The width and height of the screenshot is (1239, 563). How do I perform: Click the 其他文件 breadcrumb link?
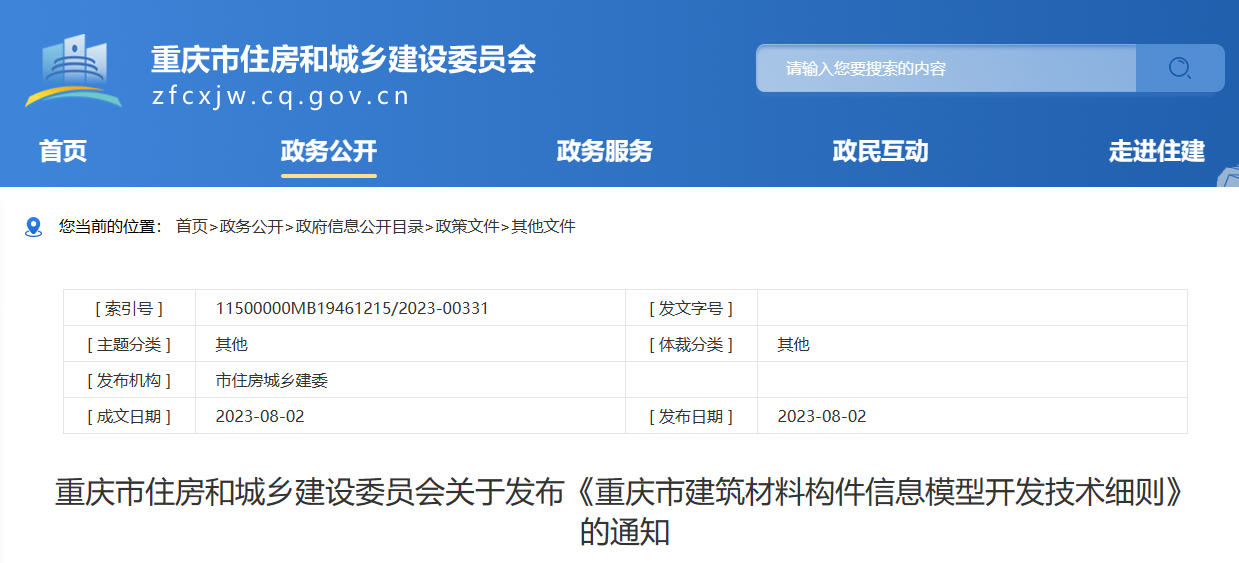point(544,227)
